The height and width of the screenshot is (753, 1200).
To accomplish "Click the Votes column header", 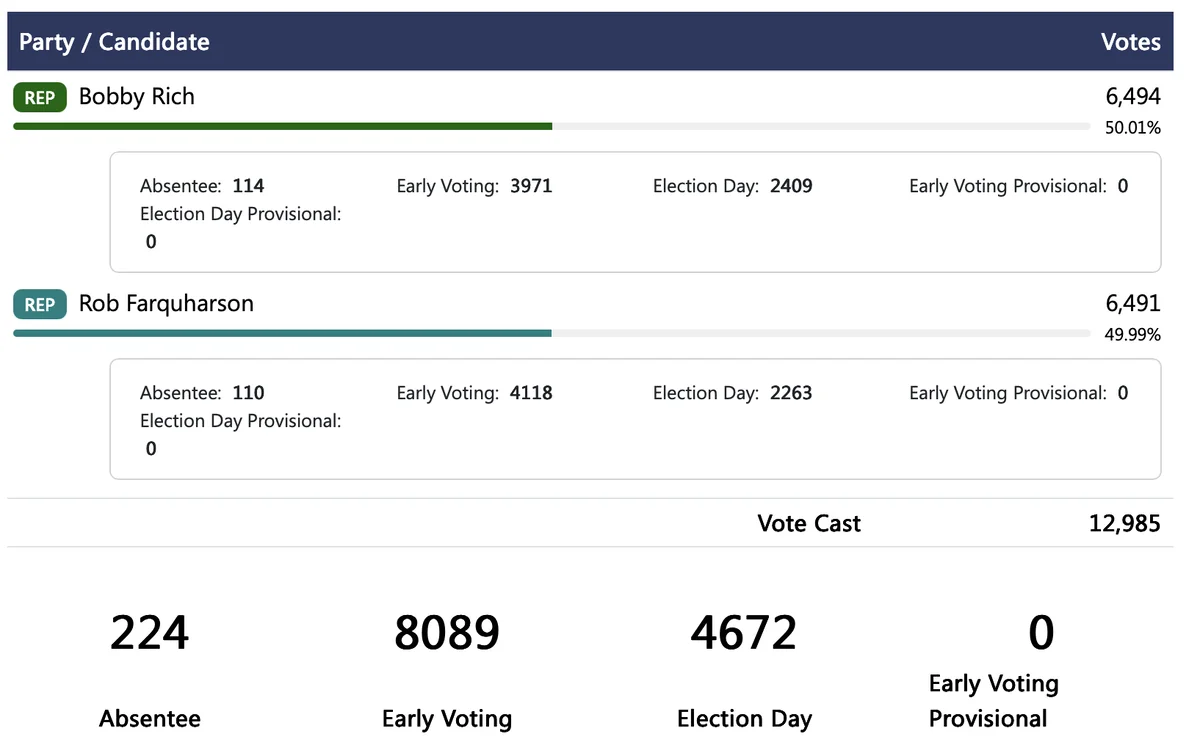I will [1130, 42].
